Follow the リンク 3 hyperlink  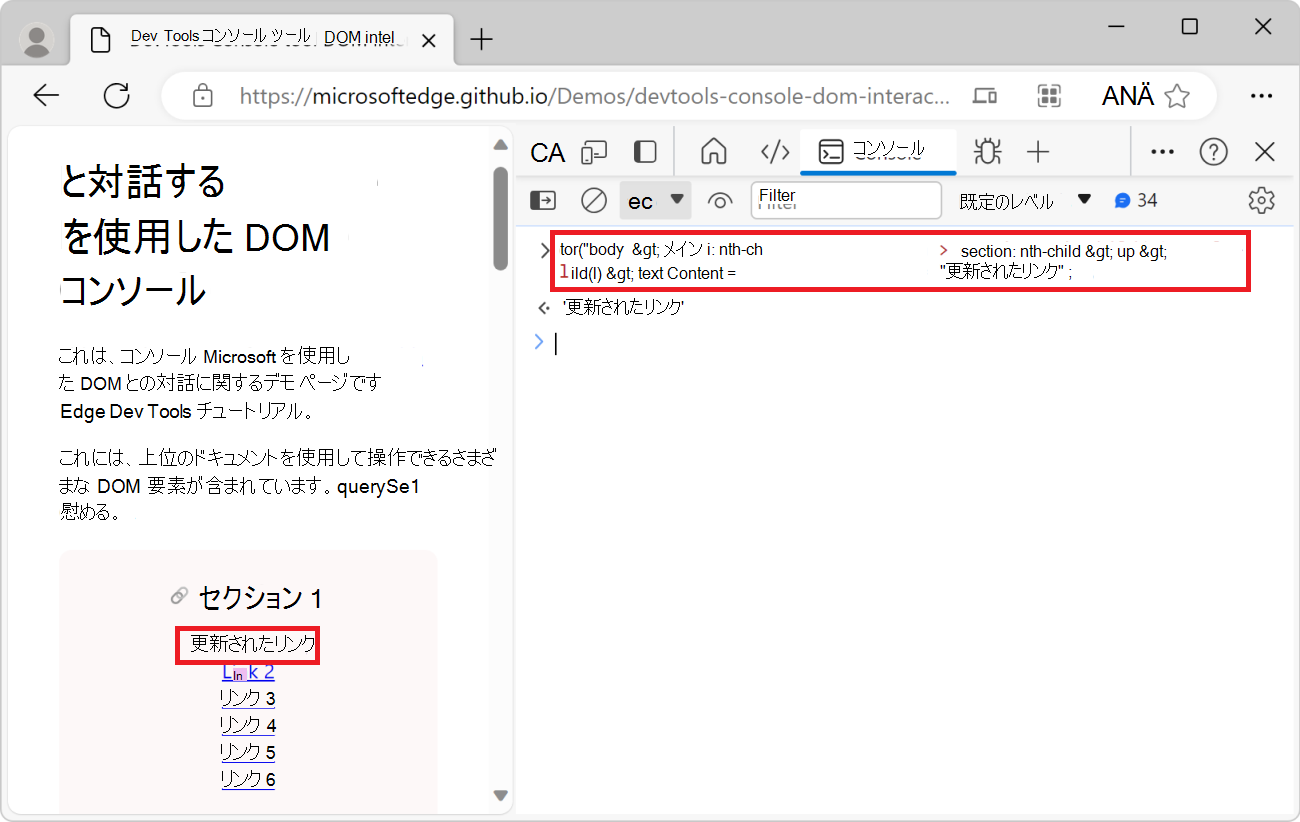pos(247,698)
